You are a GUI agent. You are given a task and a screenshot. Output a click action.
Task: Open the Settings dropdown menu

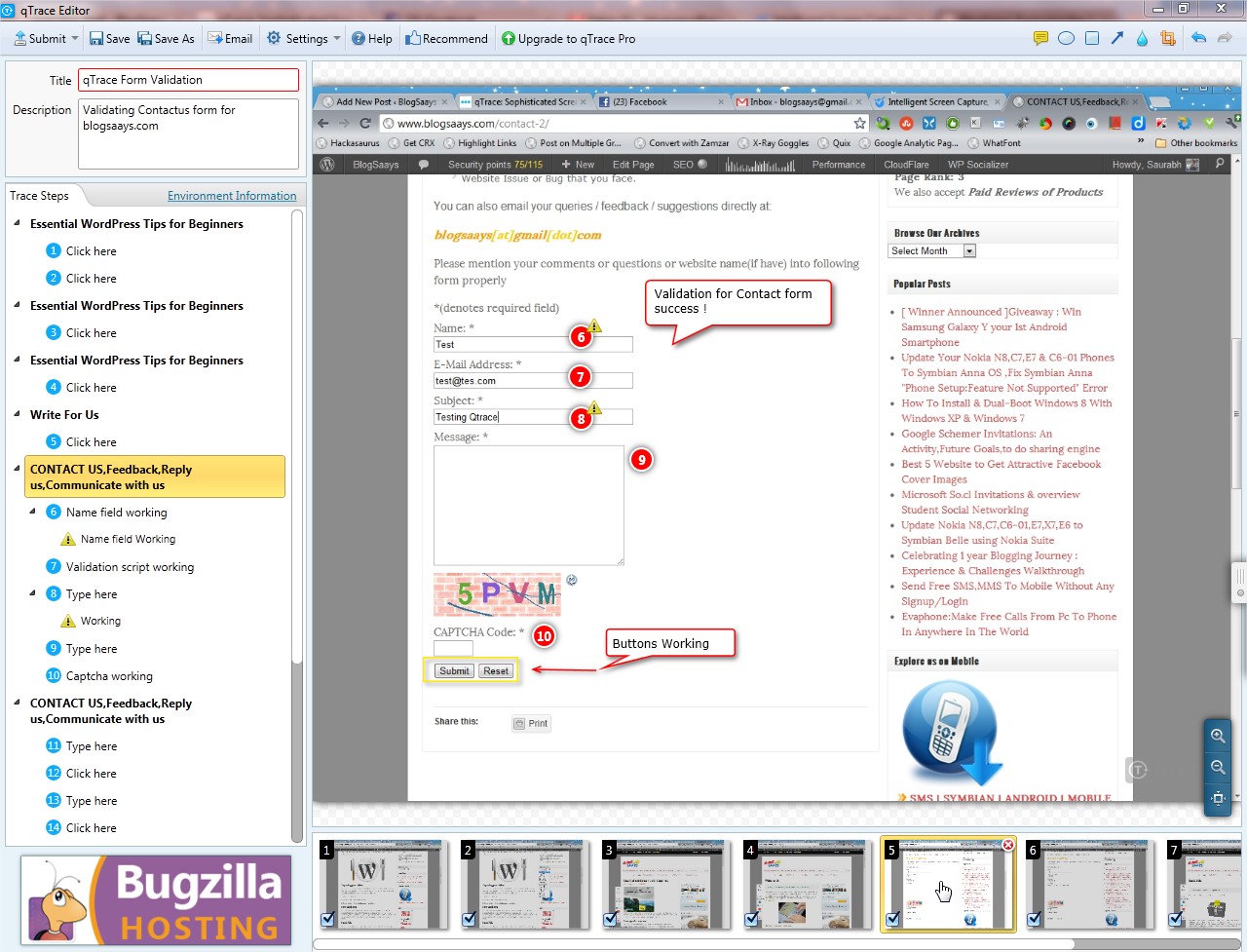[337, 39]
